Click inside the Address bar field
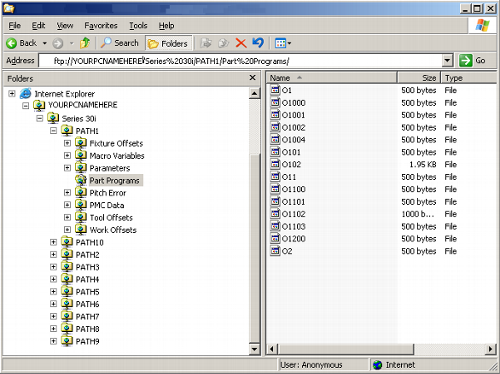Image resolution: width=500 pixels, height=374 pixels. [x=241, y=61]
